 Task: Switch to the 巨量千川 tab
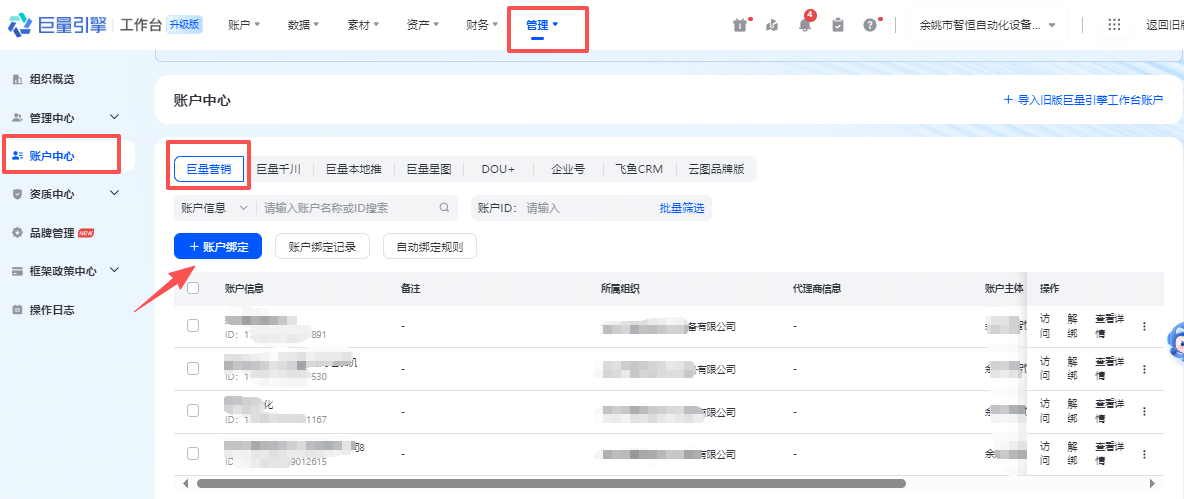[x=278, y=170]
